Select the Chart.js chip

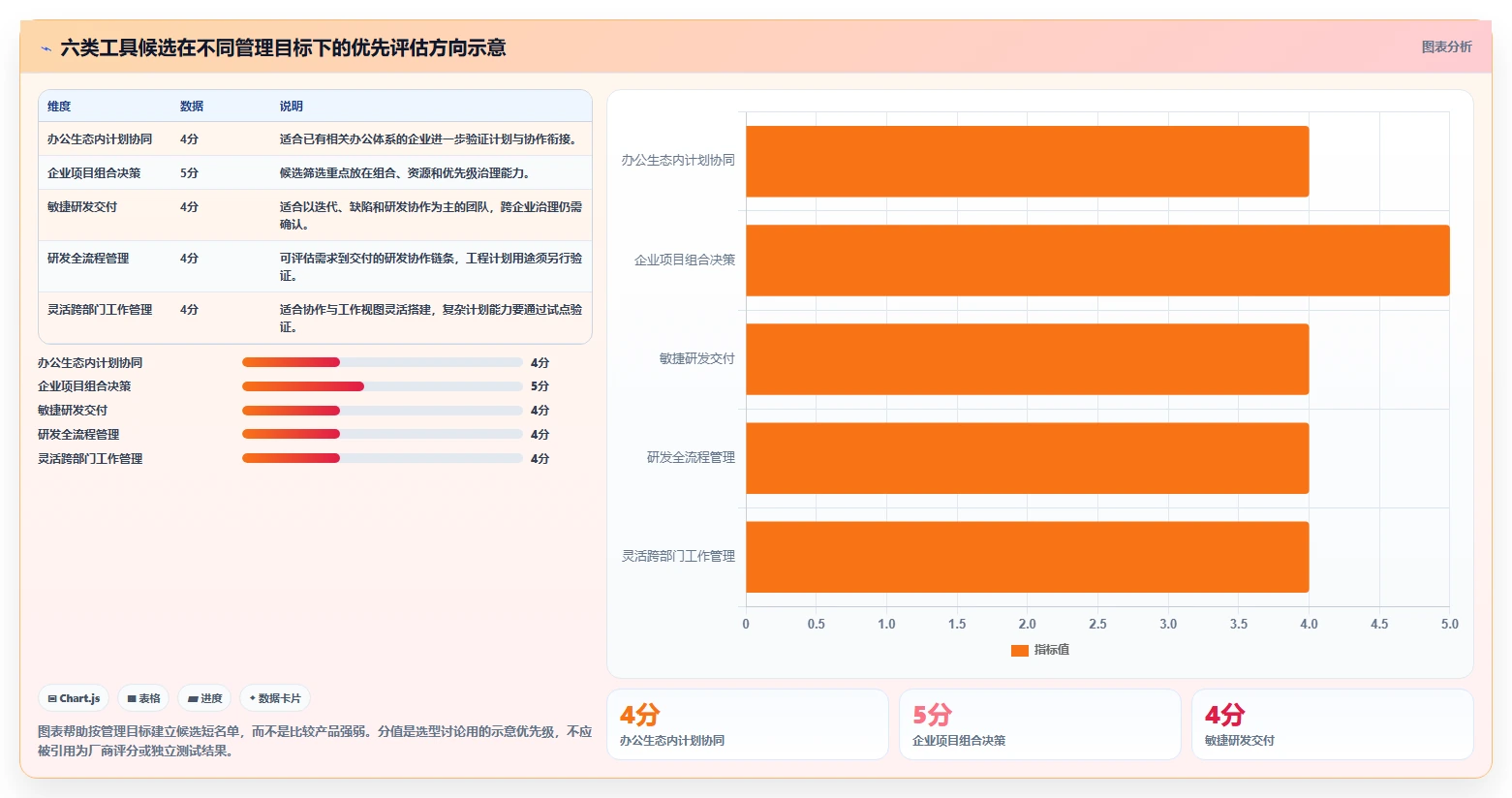pos(74,698)
